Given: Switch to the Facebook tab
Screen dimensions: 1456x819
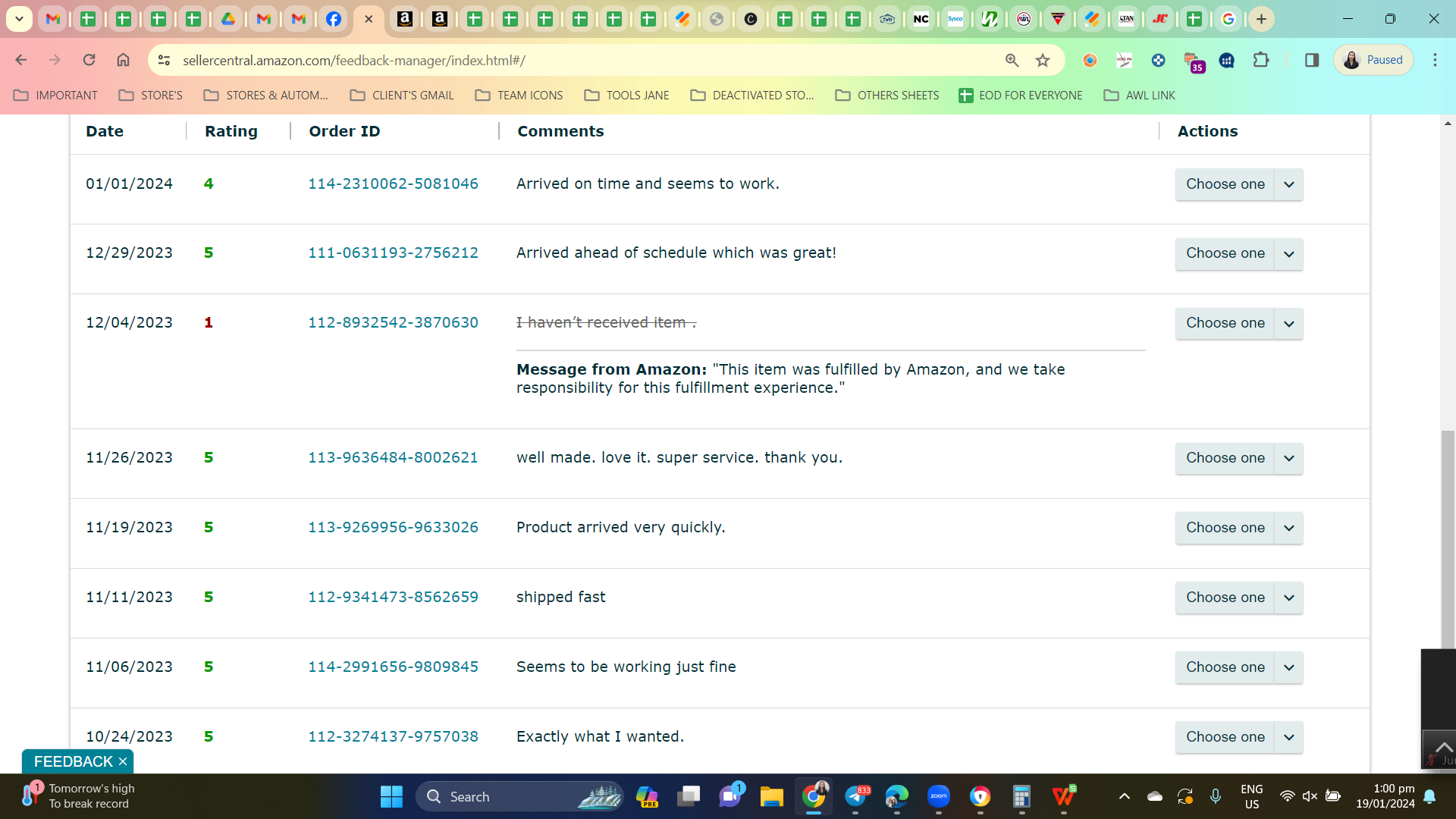Looking at the screenshot, I should coord(333,19).
